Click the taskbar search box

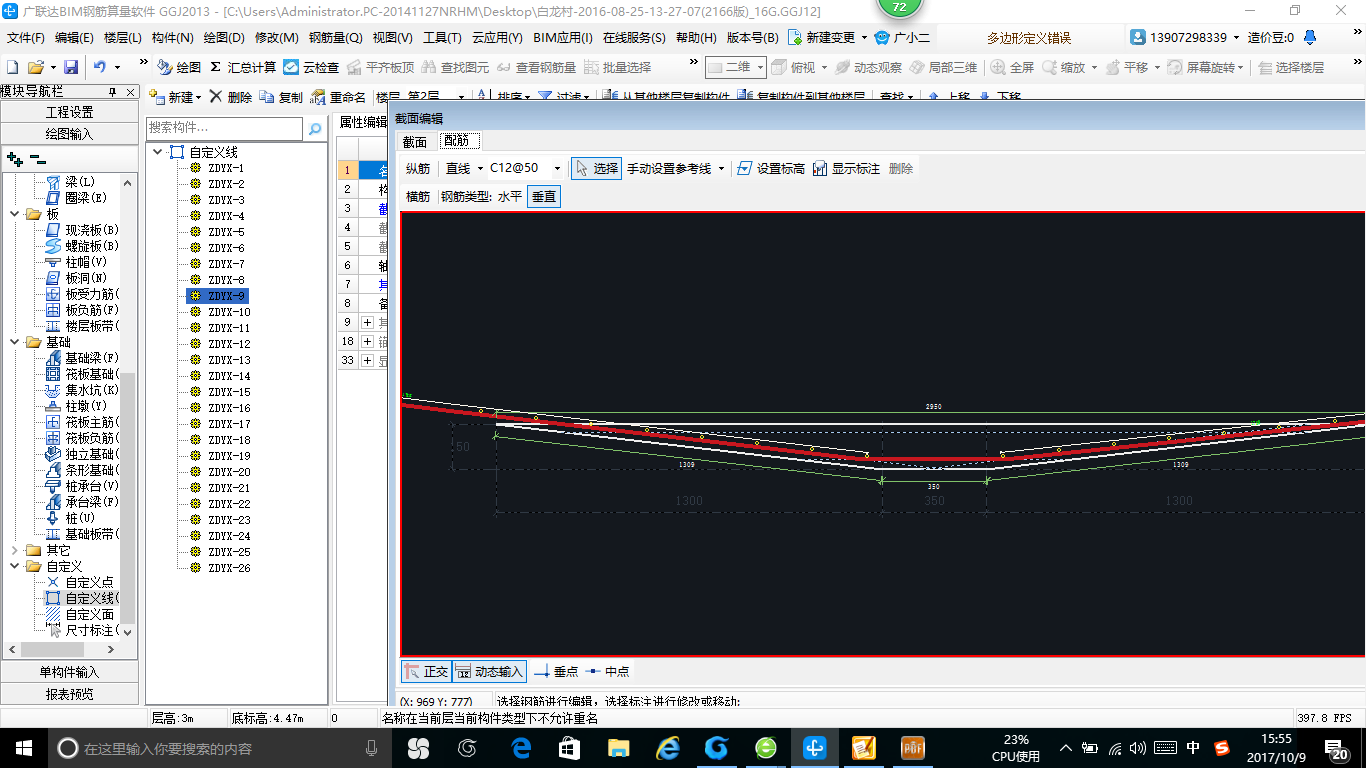[220, 747]
